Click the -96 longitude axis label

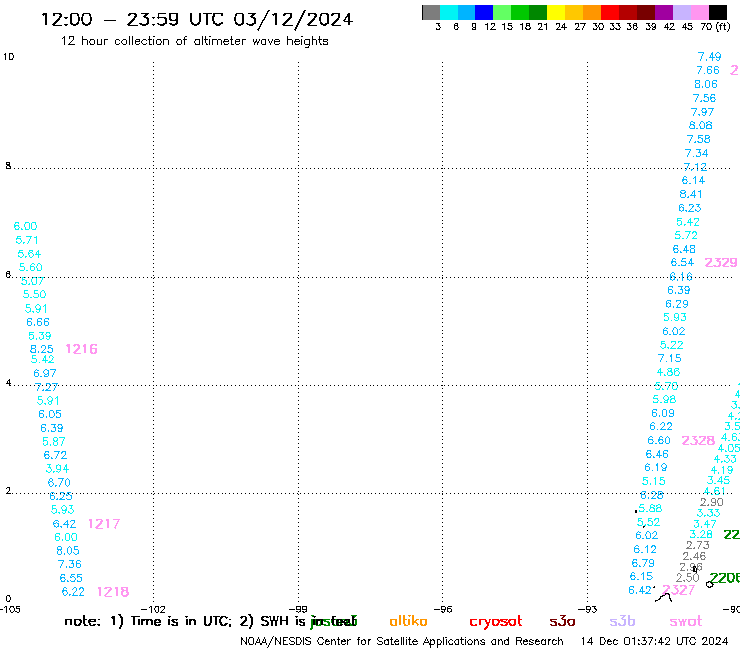click(x=442, y=609)
